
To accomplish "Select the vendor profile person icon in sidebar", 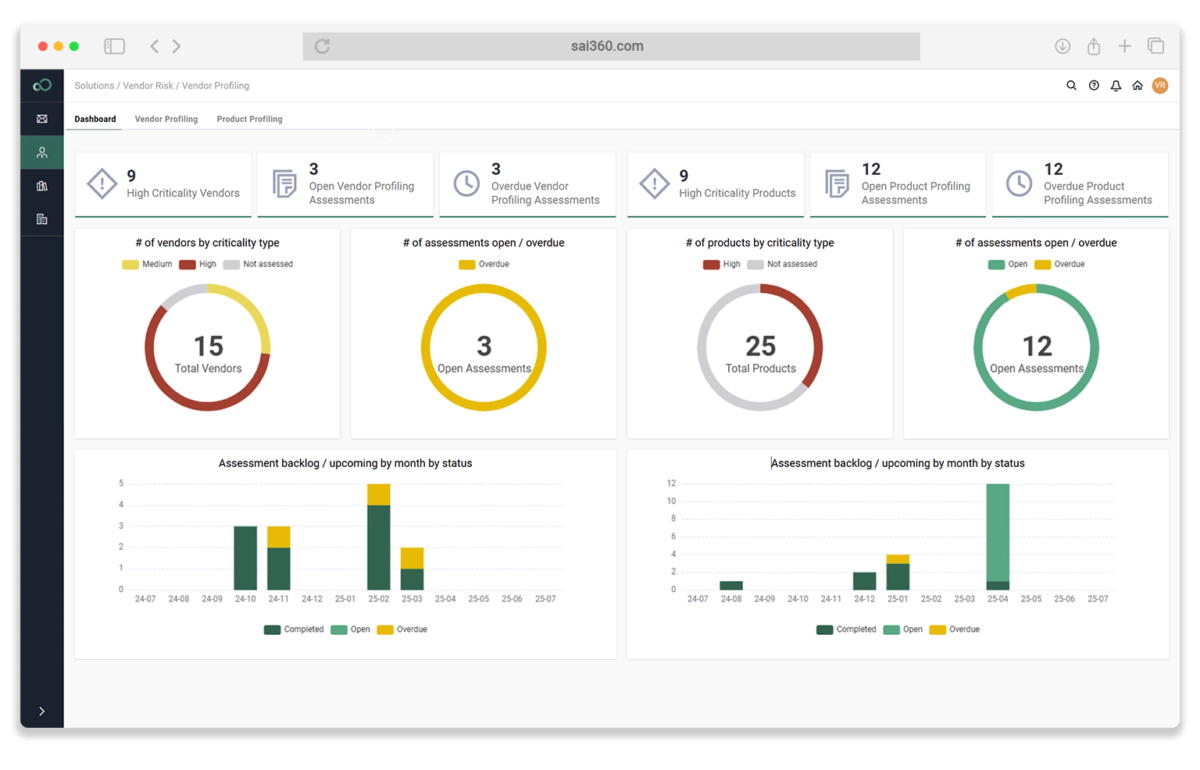I will [x=41, y=152].
